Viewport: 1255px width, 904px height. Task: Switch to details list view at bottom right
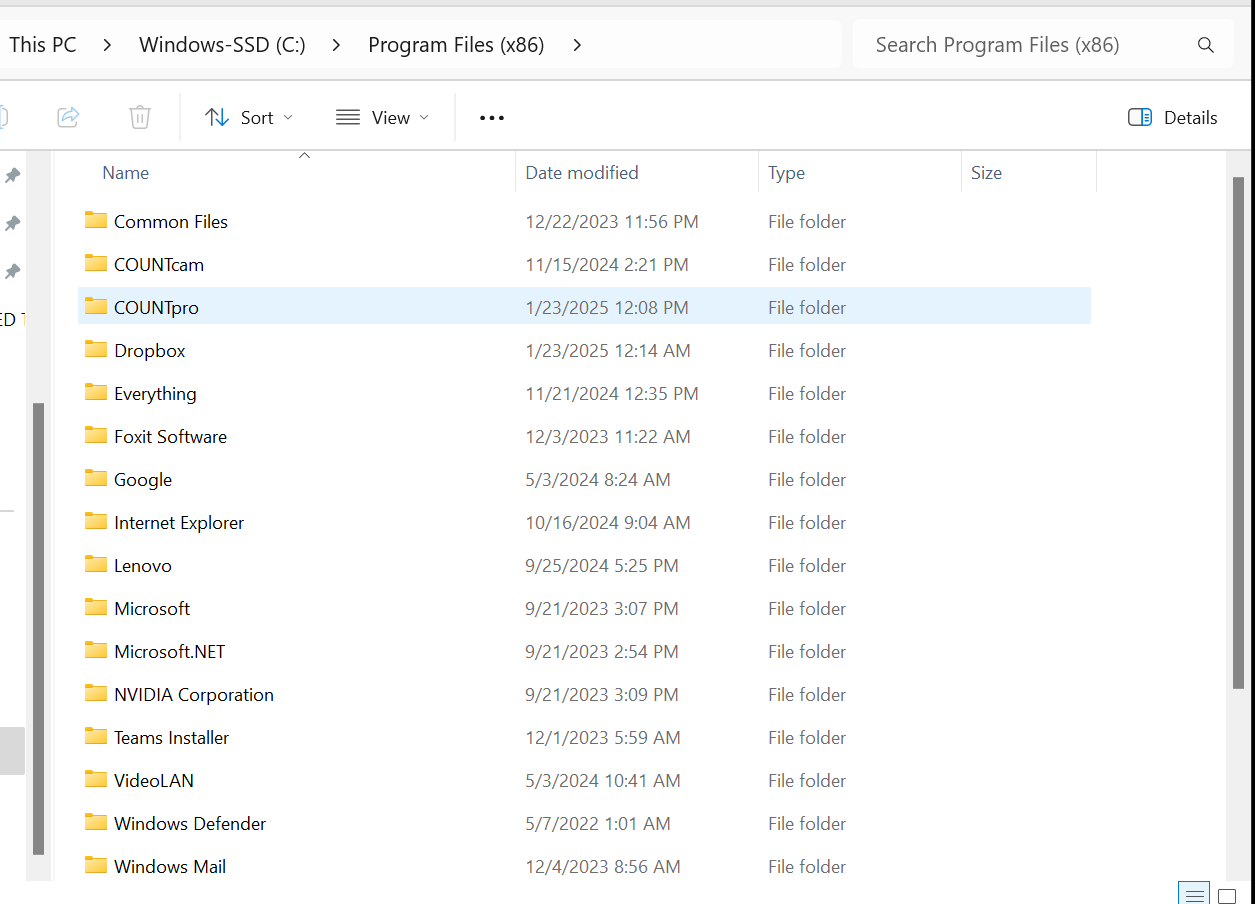pyautogui.click(x=1193, y=895)
